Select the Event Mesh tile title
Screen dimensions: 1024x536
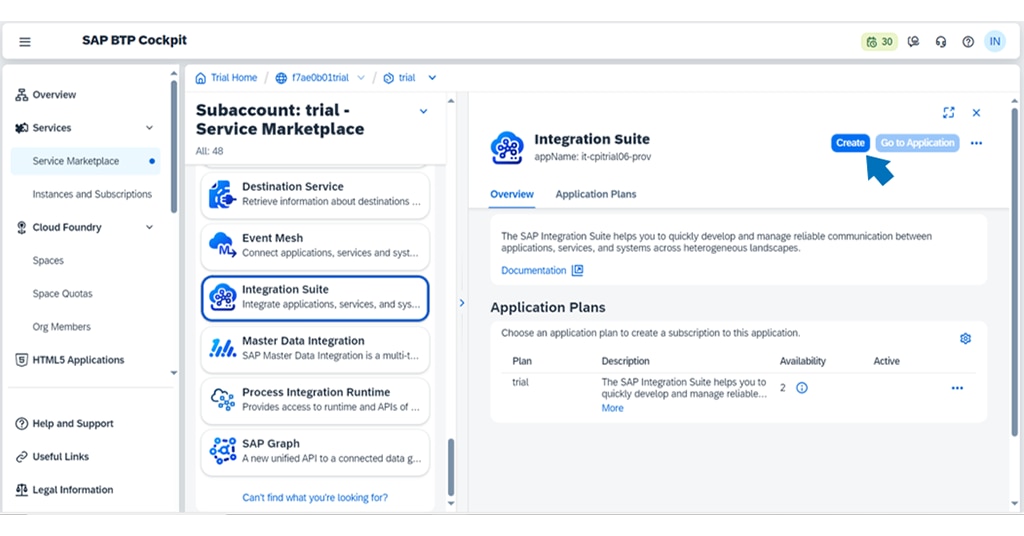[x=272, y=238]
